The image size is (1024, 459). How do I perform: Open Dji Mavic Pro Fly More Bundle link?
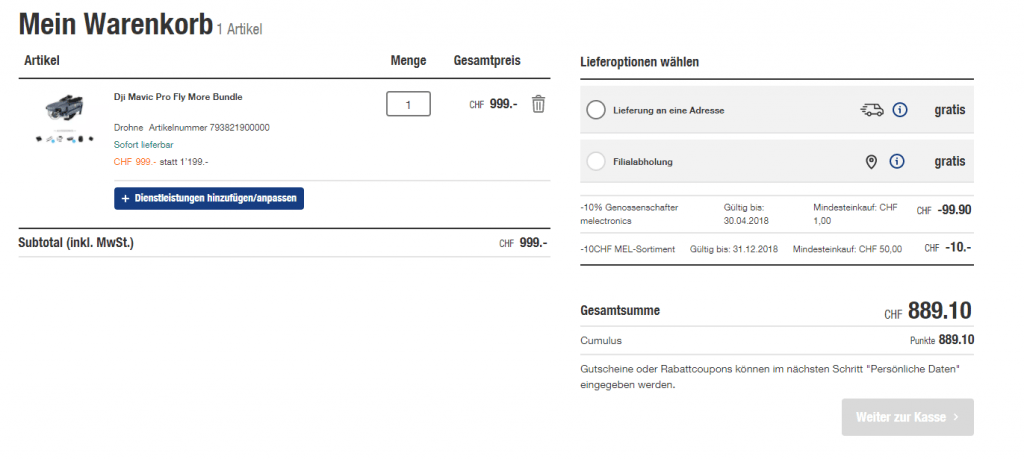pos(178,97)
